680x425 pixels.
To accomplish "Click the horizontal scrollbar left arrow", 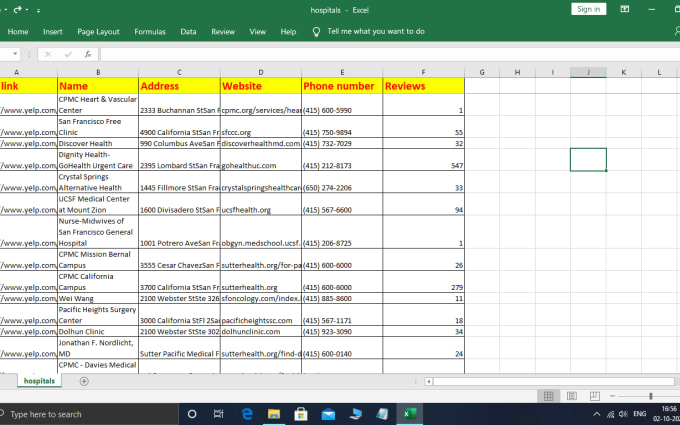I will (x=428, y=382).
